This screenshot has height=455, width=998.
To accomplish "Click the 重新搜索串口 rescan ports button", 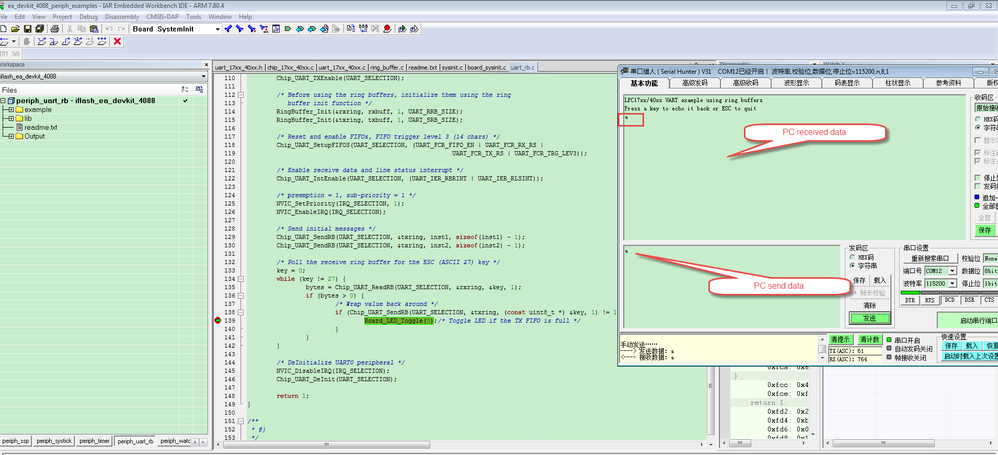I will 928,258.
